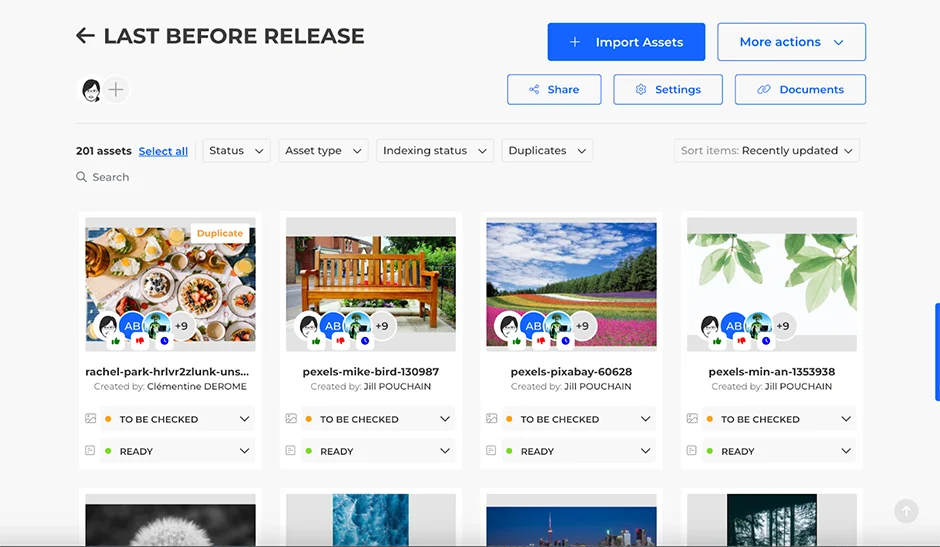Click thumbs-up icon on pexels-pixabay image
Image resolution: width=940 pixels, height=547 pixels.
(517, 341)
